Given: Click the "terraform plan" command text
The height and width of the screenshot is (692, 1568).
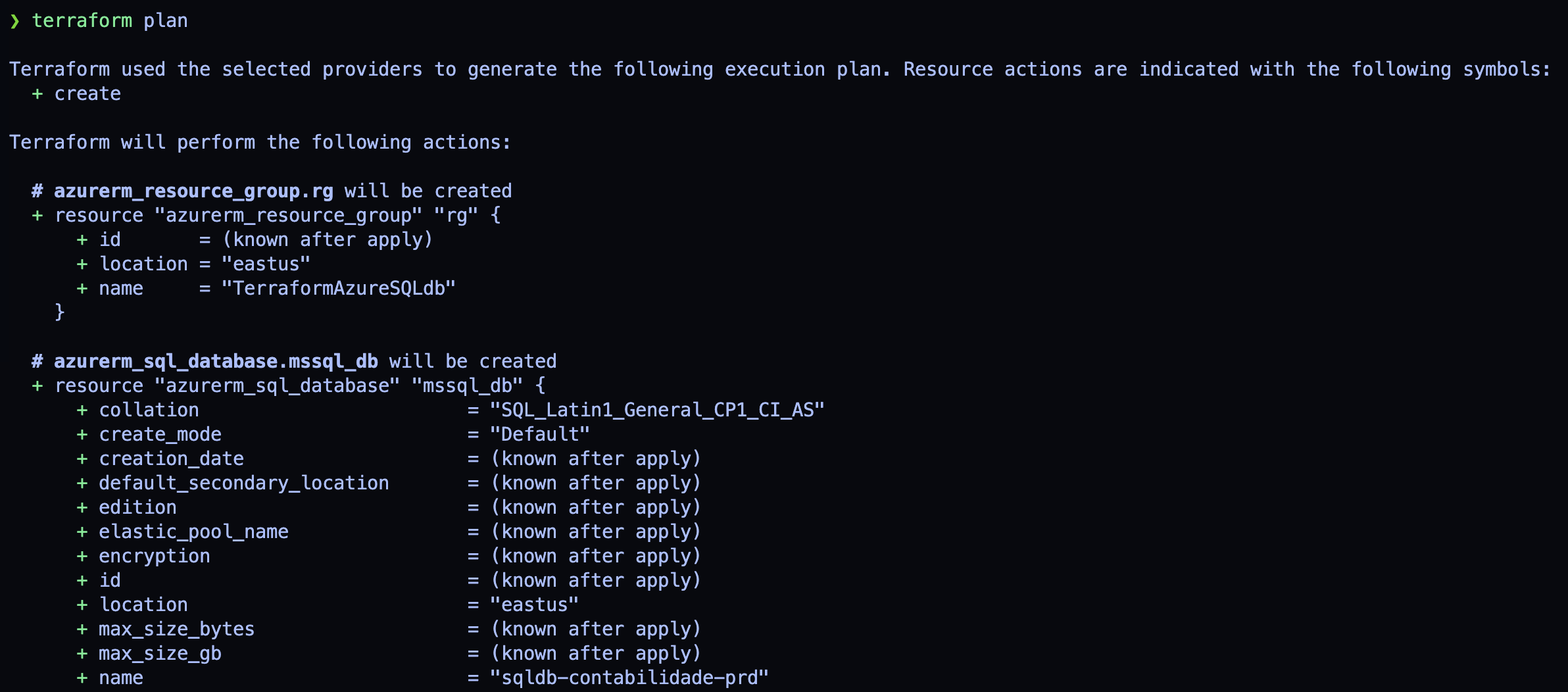Looking at the screenshot, I should coord(110,21).
